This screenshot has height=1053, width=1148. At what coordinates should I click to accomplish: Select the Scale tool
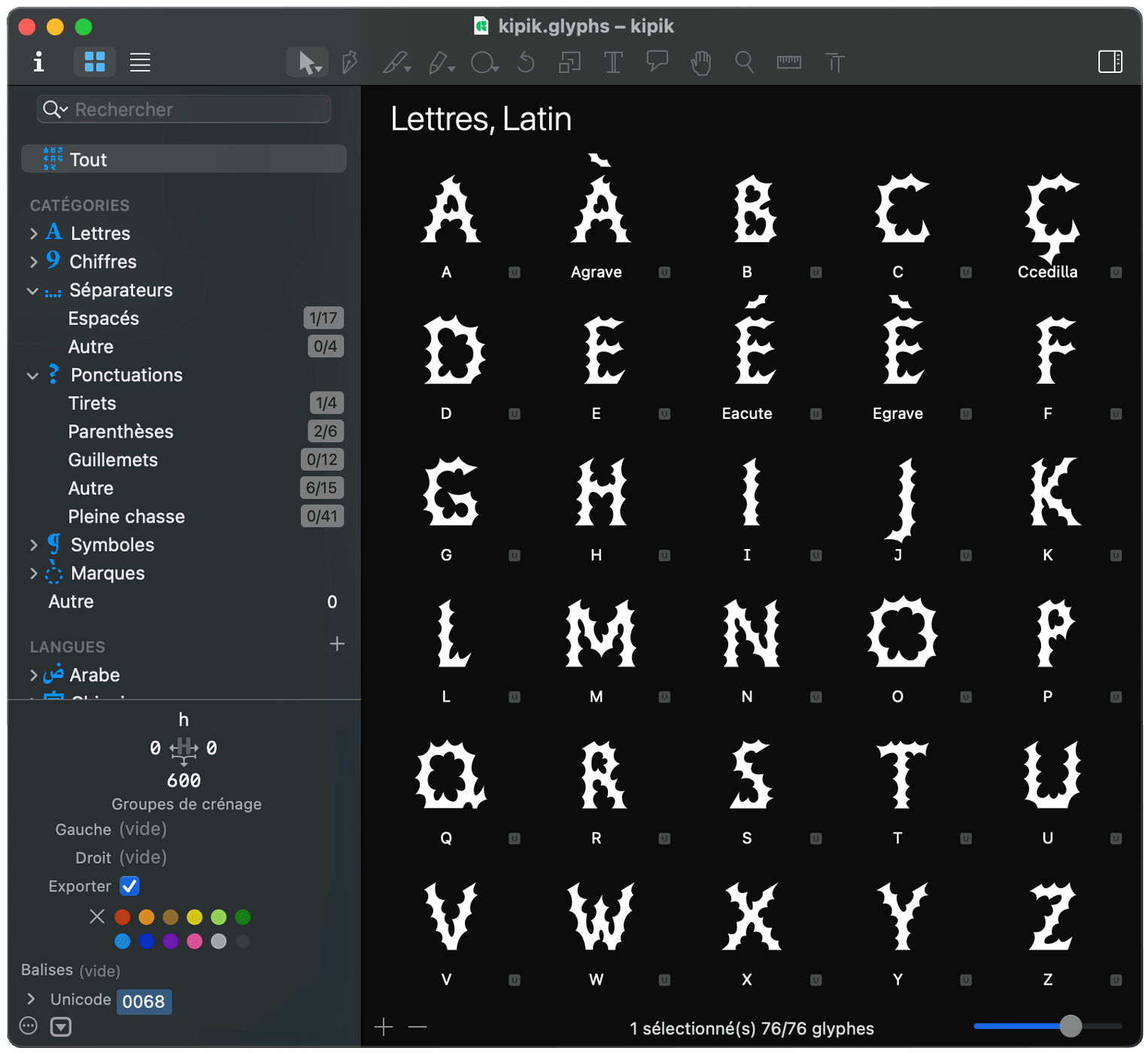569,62
